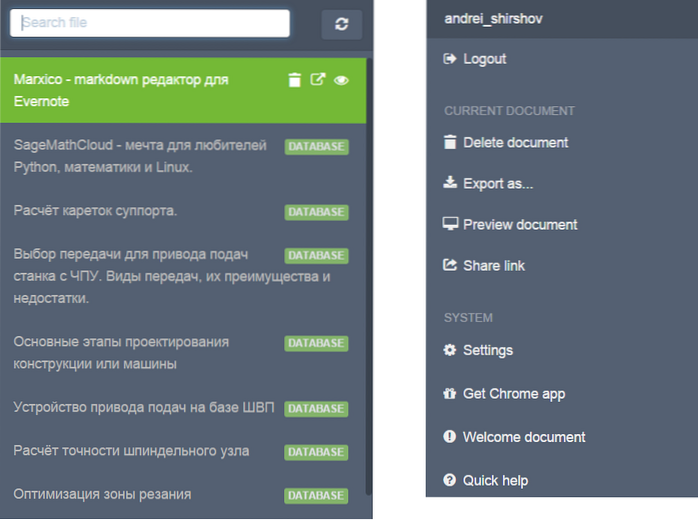Select Расчёт точности шпиндельного узла document
The width and height of the screenshot is (698, 520).
point(131,451)
